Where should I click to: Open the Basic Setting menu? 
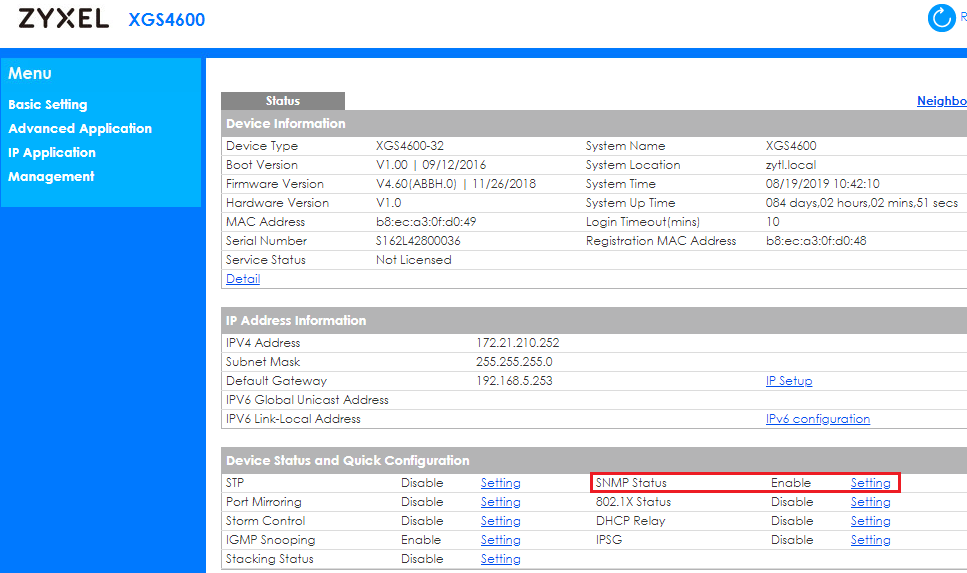coord(48,105)
